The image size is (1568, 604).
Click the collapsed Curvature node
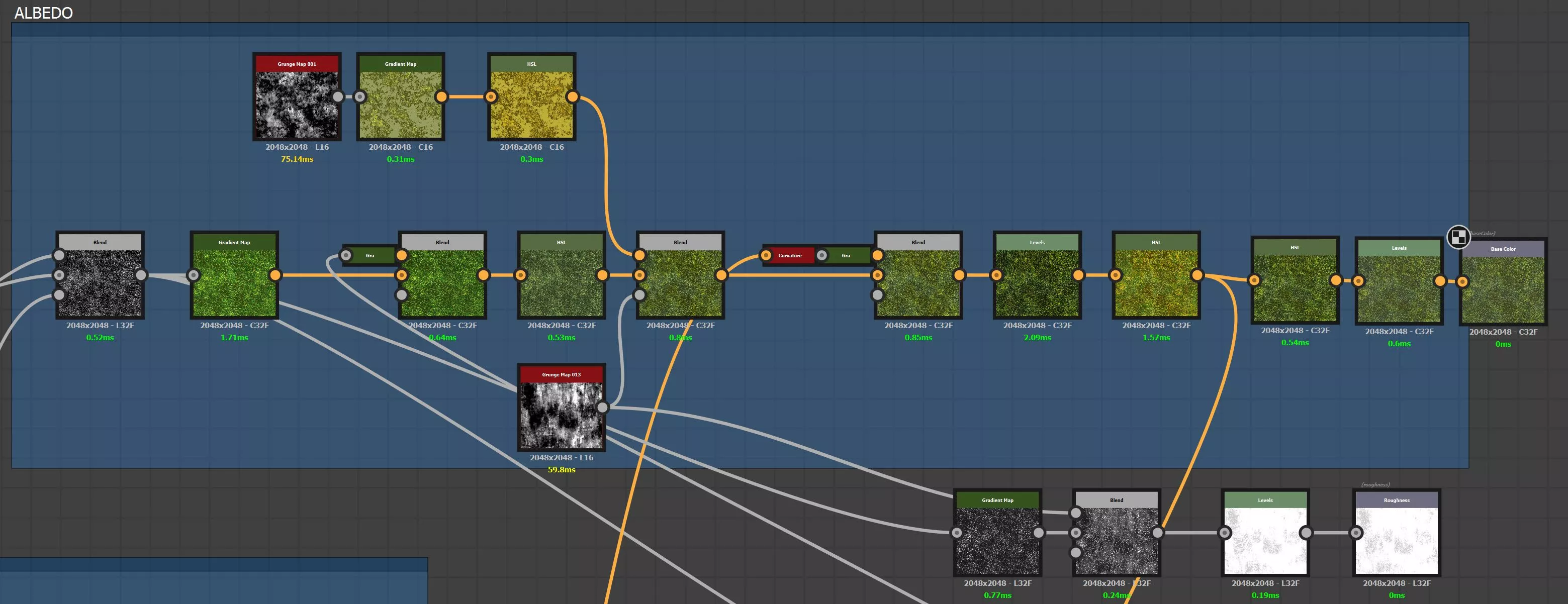click(789, 255)
